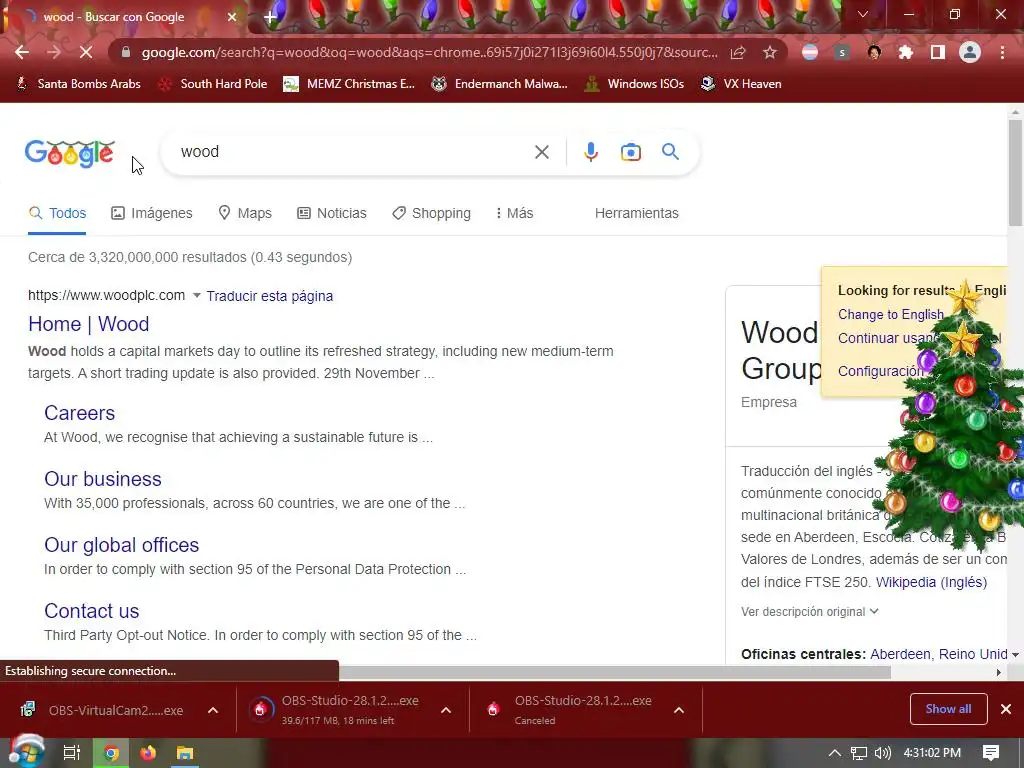Open the volume speaker control

[882, 753]
